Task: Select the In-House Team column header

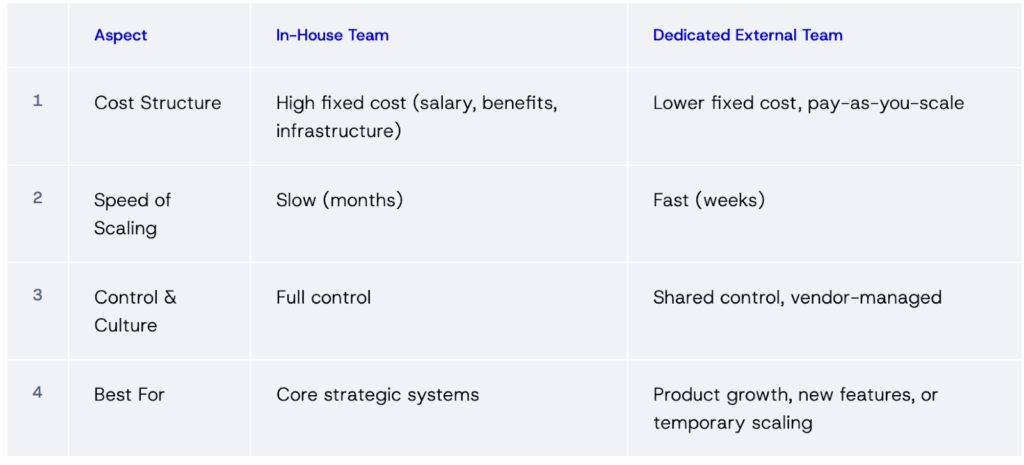Action: tap(332, 35)
